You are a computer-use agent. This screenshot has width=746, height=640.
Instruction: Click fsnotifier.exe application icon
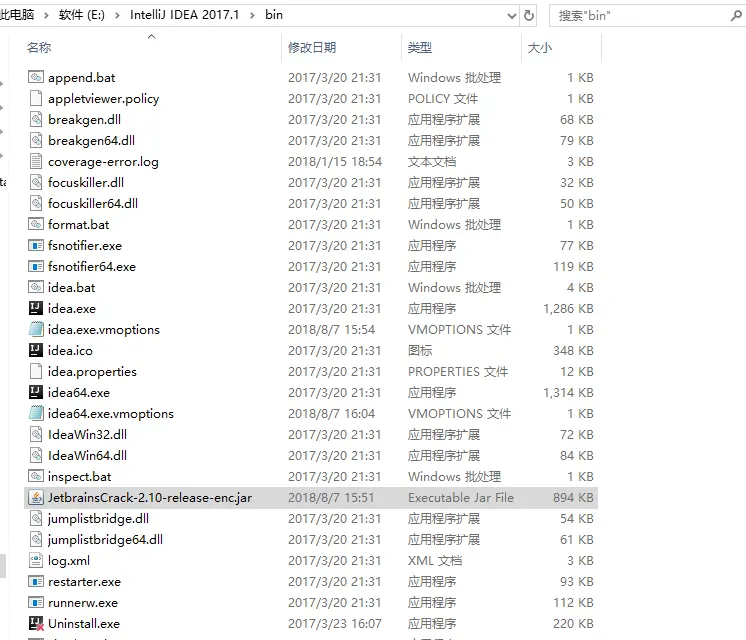click(36, 245)
